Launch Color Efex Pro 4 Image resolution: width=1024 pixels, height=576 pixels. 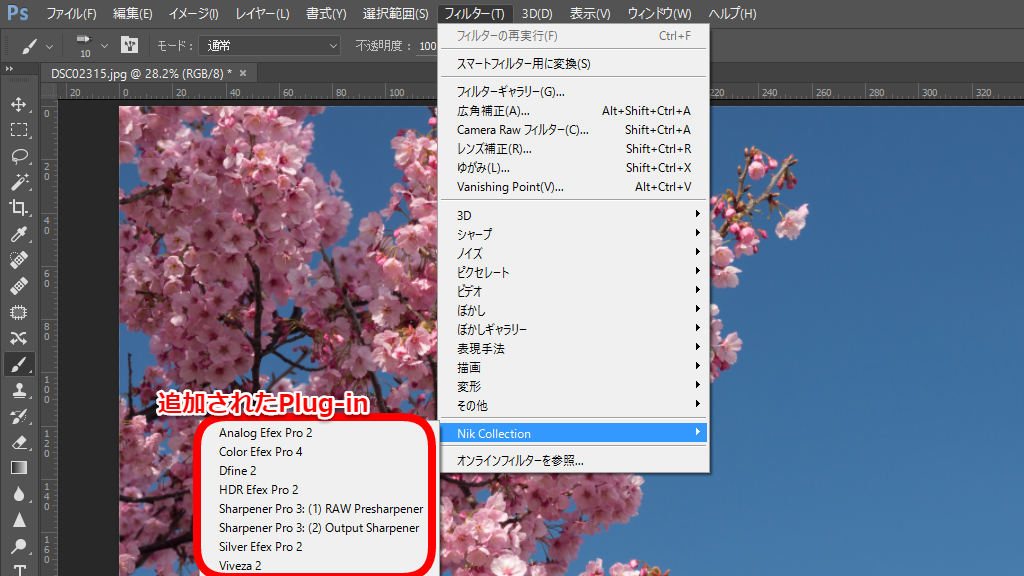click(x=261, y=451)
